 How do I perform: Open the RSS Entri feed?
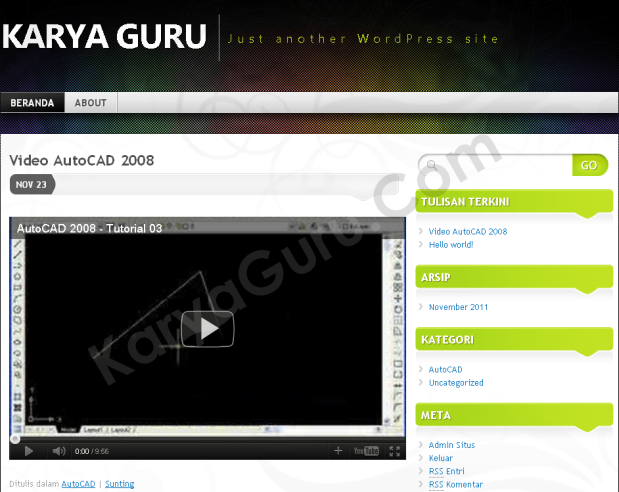446,471
